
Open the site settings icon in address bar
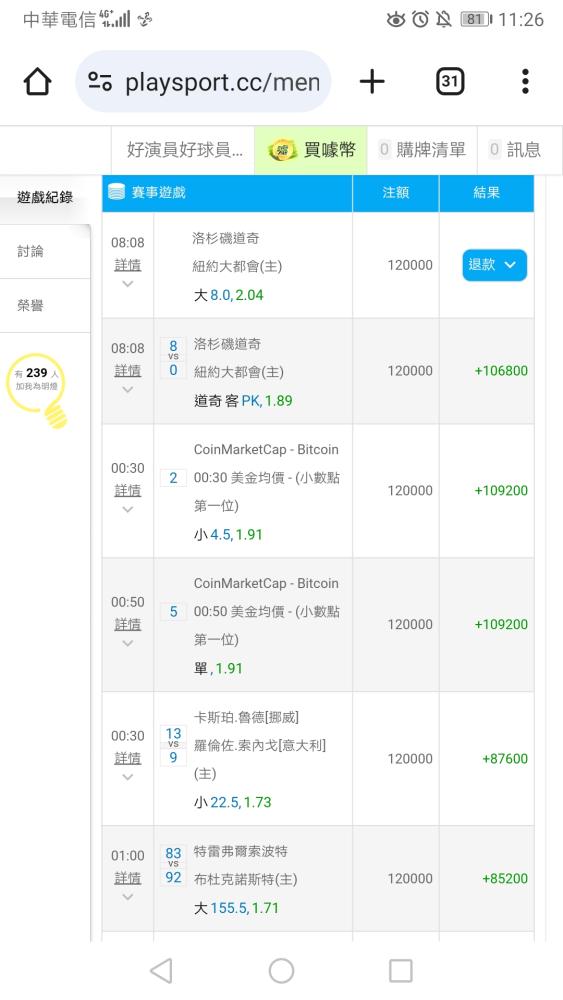tap(100, 82)
